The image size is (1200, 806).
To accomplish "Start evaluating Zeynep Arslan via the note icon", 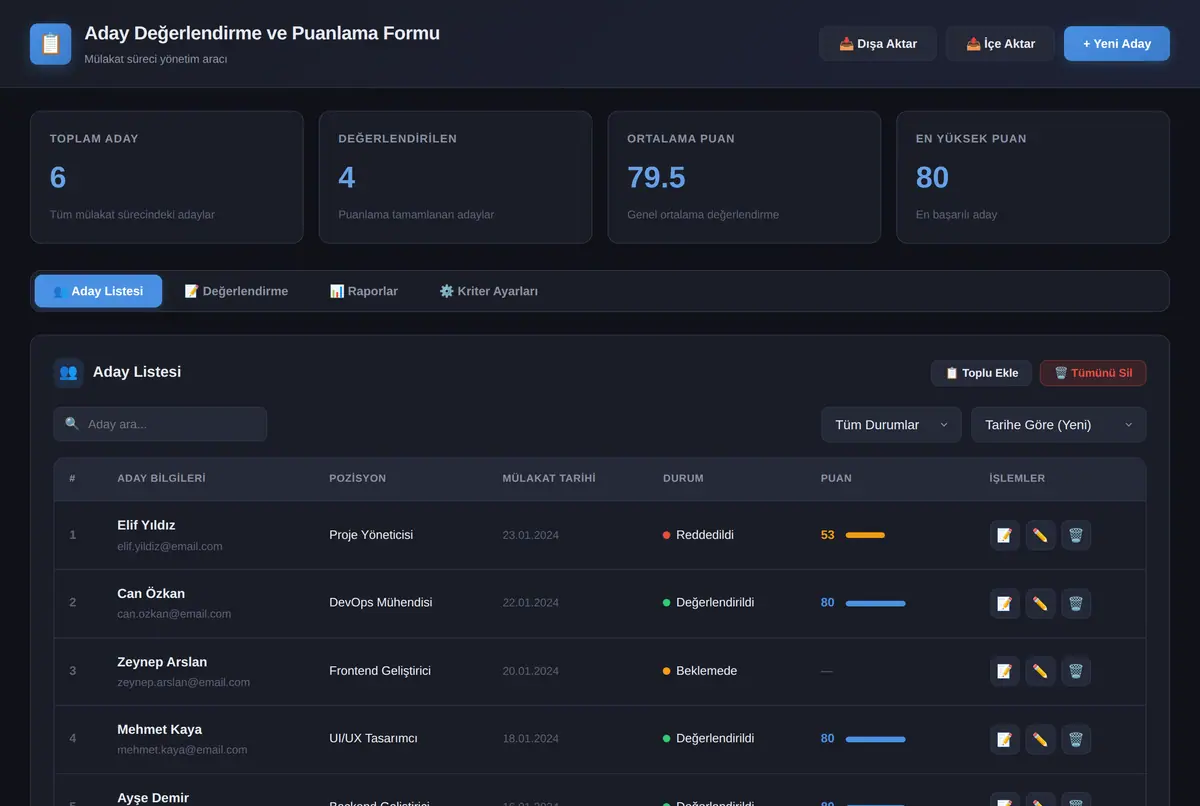I will coord(1005,671).
